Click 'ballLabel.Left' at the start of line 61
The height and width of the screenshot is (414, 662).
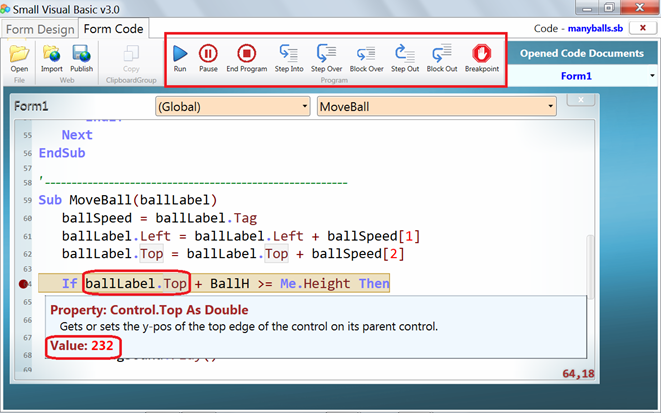[117, 236]
